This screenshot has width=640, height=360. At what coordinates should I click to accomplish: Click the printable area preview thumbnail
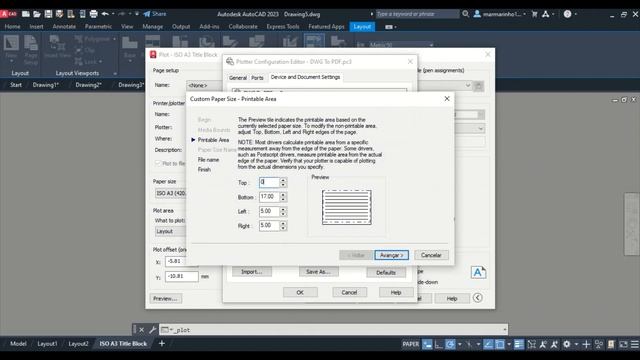347,207
